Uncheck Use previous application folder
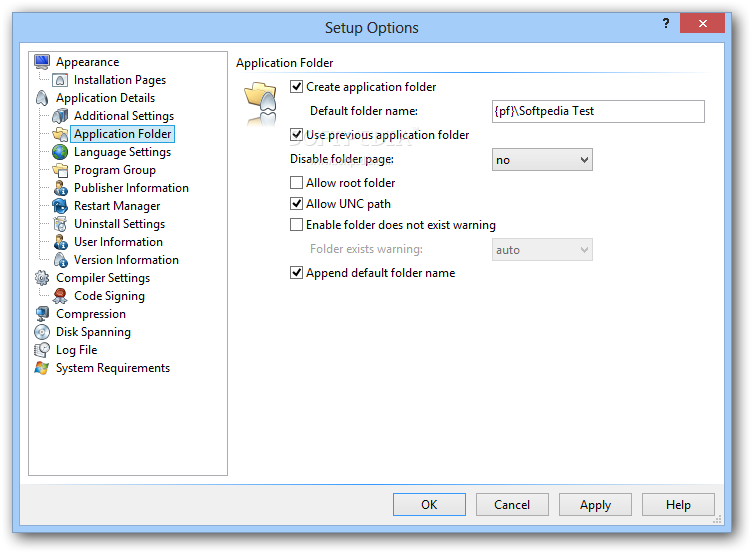 (296, 135)
